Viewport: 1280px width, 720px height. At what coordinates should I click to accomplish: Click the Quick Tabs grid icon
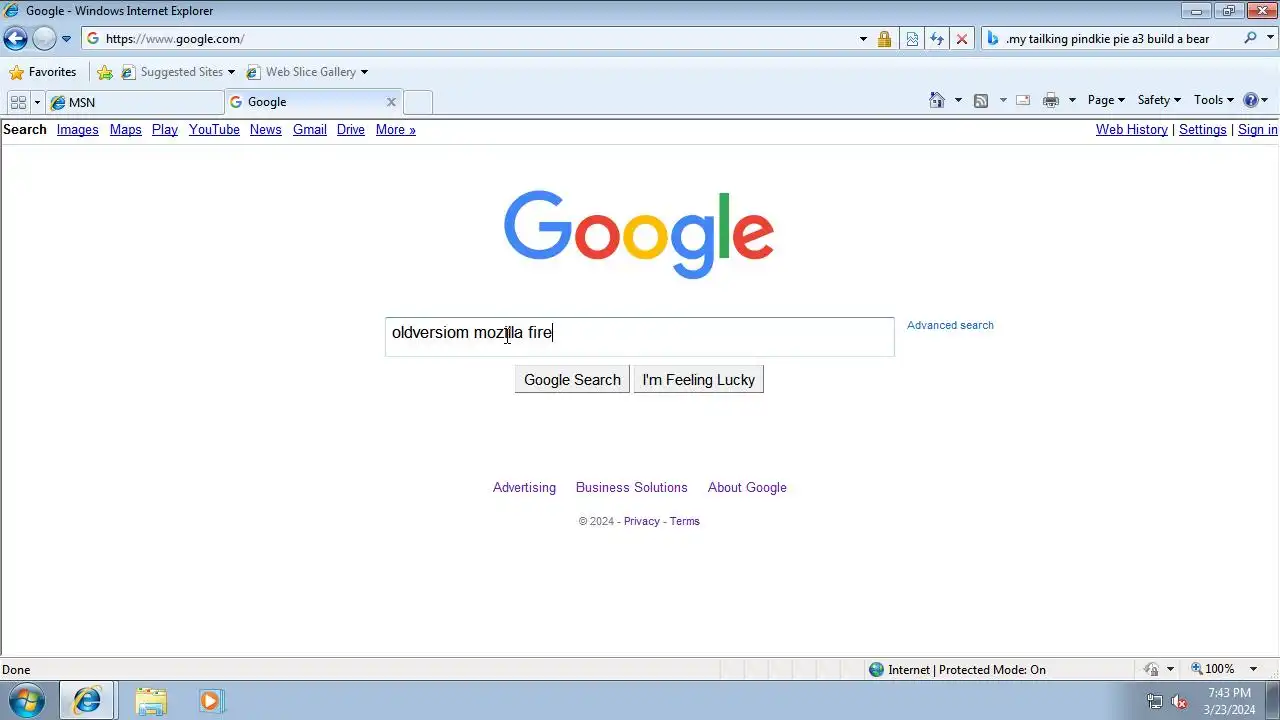[x=18, y=102]
